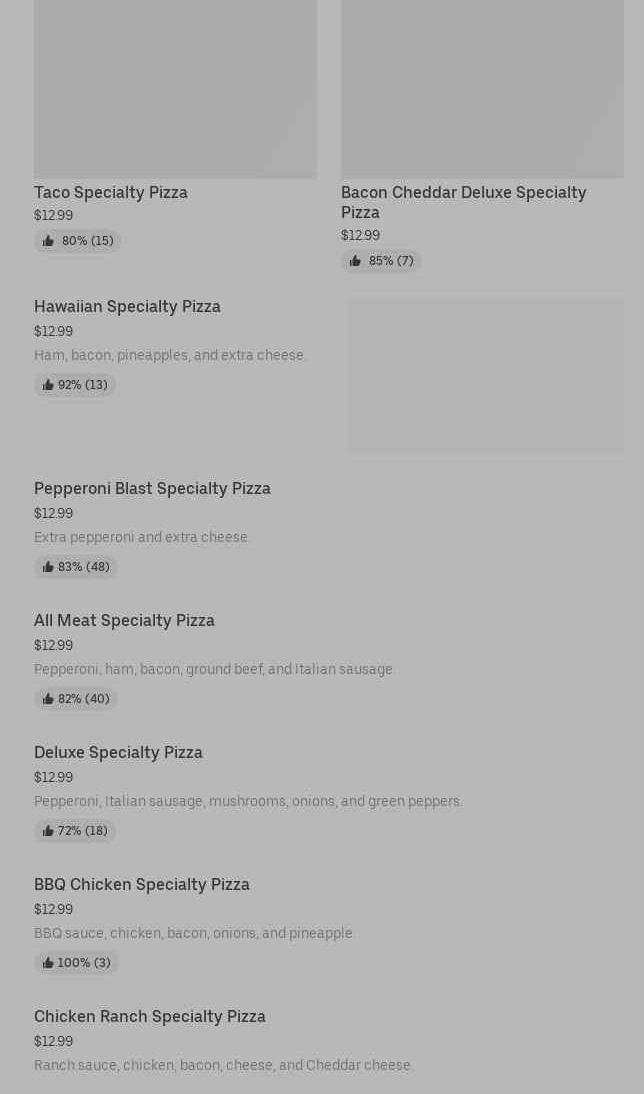
Task: Click thumbs-up icon on Bacon Cheddar Deluxe
Action: point(355,261)
